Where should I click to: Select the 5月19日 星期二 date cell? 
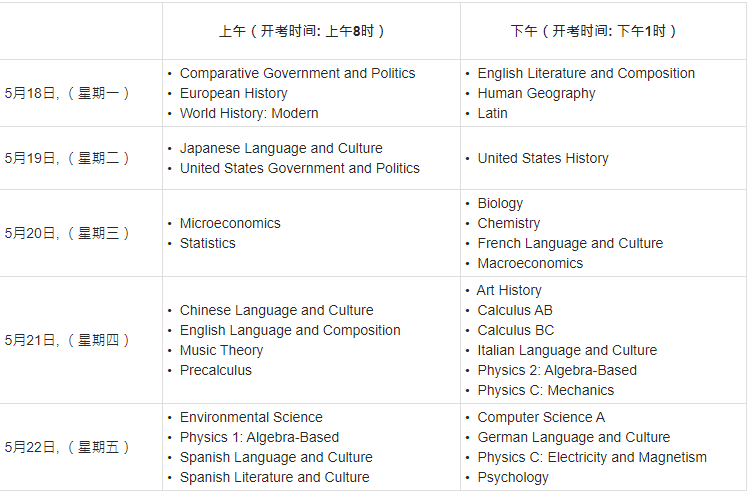pyautogui.click(x=67, y=158)
